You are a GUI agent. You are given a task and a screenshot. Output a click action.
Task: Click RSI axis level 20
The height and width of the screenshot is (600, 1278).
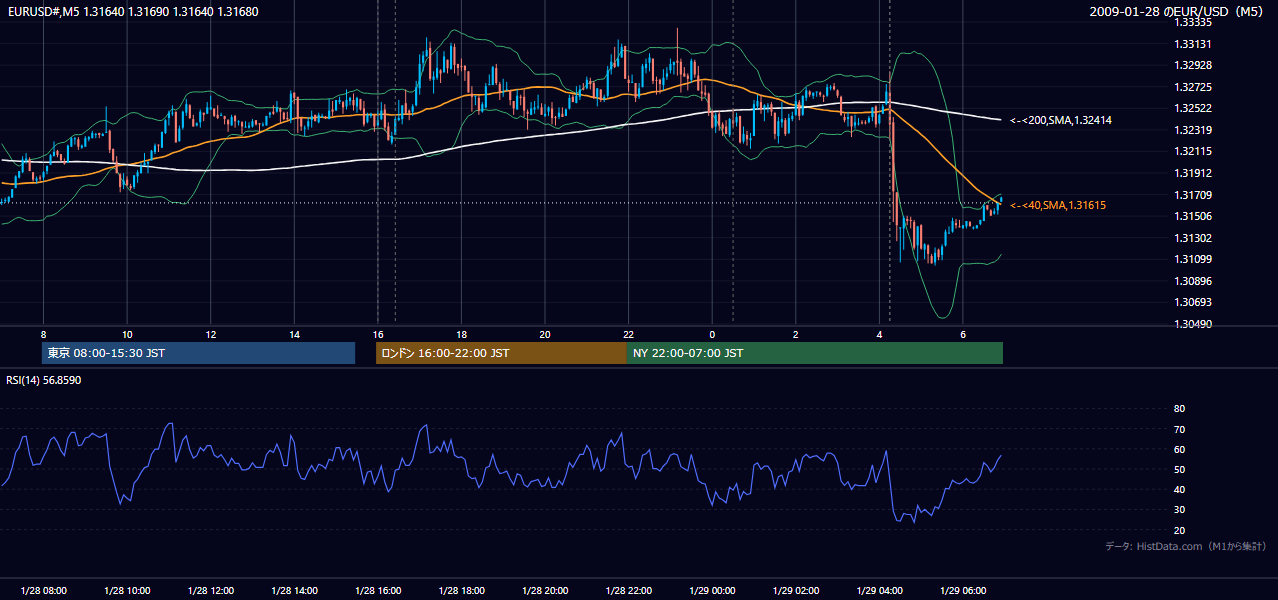(x=1179, y=530)
